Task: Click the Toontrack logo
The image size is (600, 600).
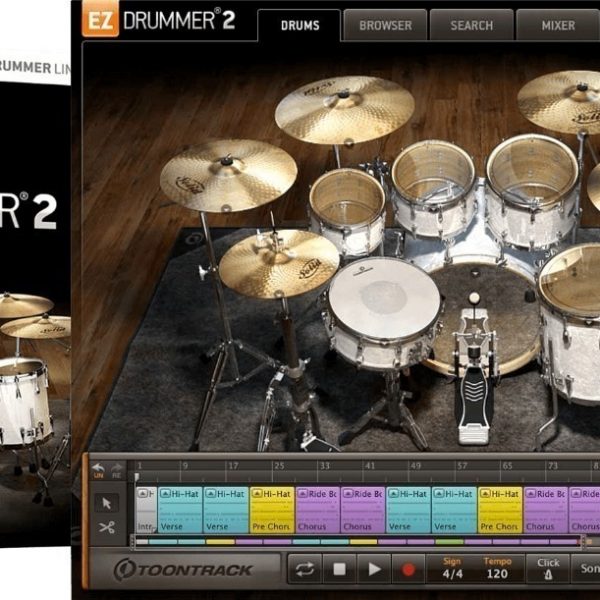Action: point(183,570)
